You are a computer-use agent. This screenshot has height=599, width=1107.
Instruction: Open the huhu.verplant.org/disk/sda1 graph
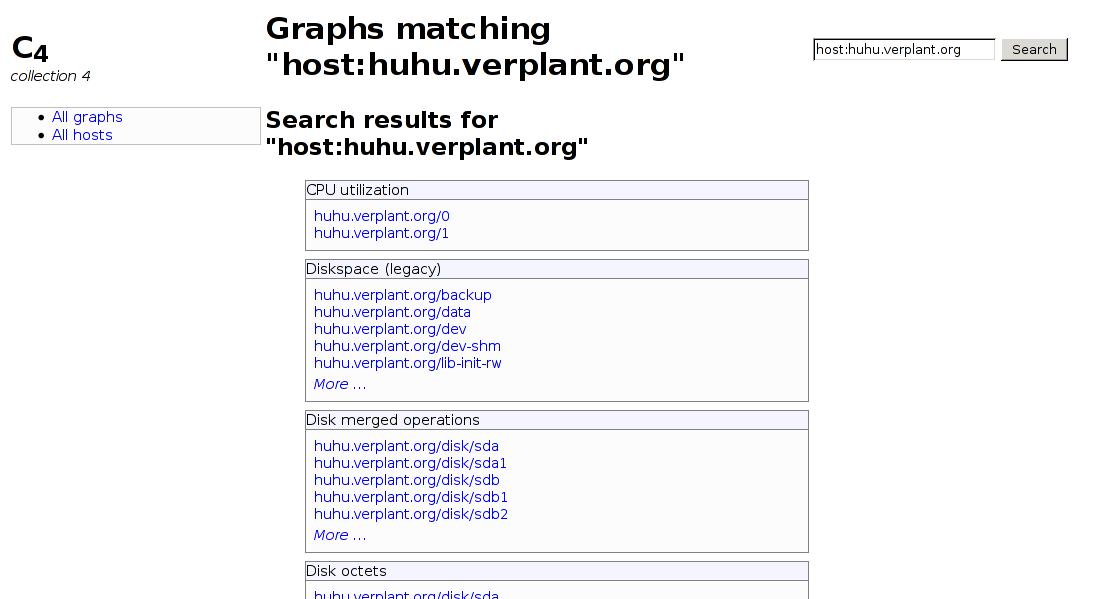tap(410, 463)
